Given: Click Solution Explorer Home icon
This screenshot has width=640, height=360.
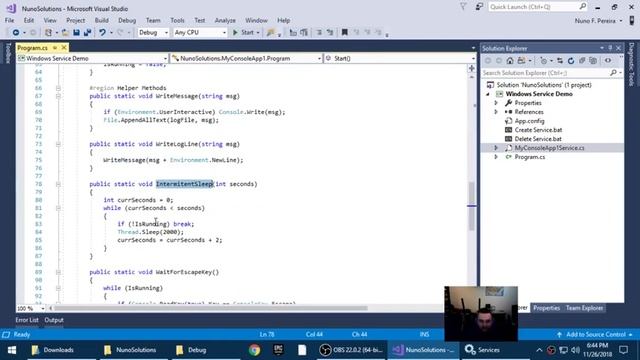Looking at the screenshot, I should click(510, 61).
